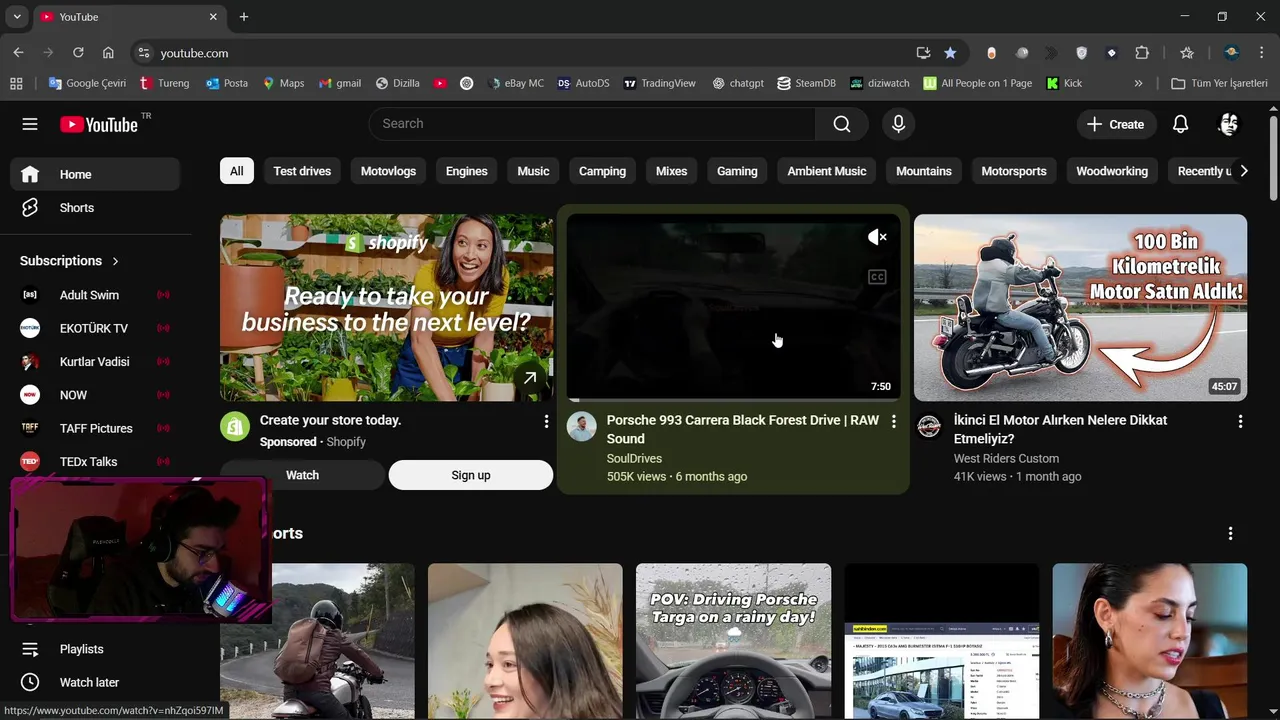
Task: Open the account avatar menu
Action: click(x=1229, y=124)
